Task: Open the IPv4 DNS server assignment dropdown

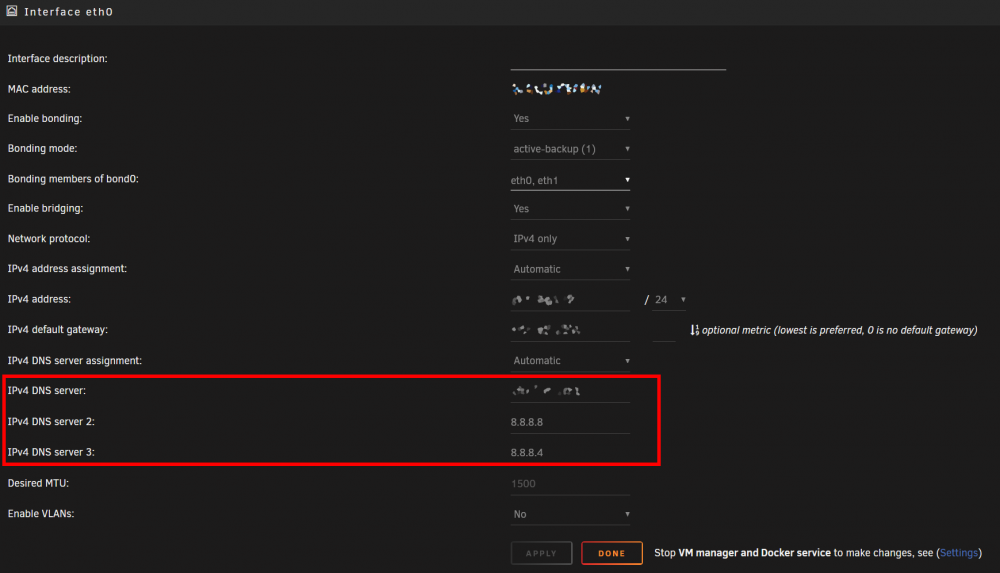Action: (x=571, y=361)
